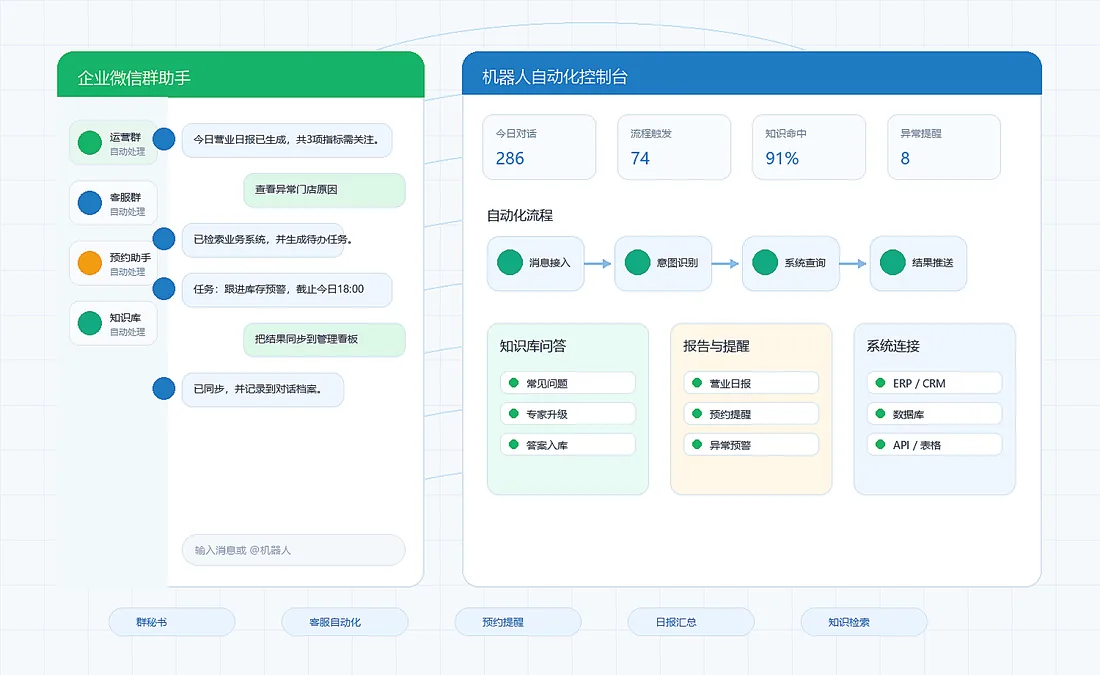Image resolution: width=1100 pixels, height=675 pixels.
Task: Click the 任务：跟进库存预警 message bubble
Action: pos(287,290)
